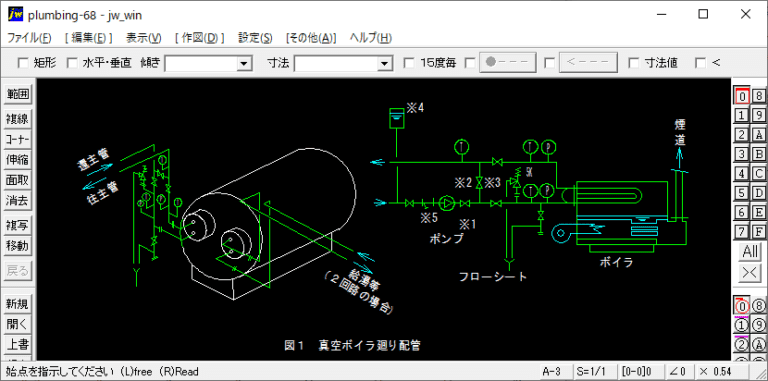The height and width of the screenshot is (381, 768).
Task: Select square layer 2 button
Action: [x=742, y=135]
